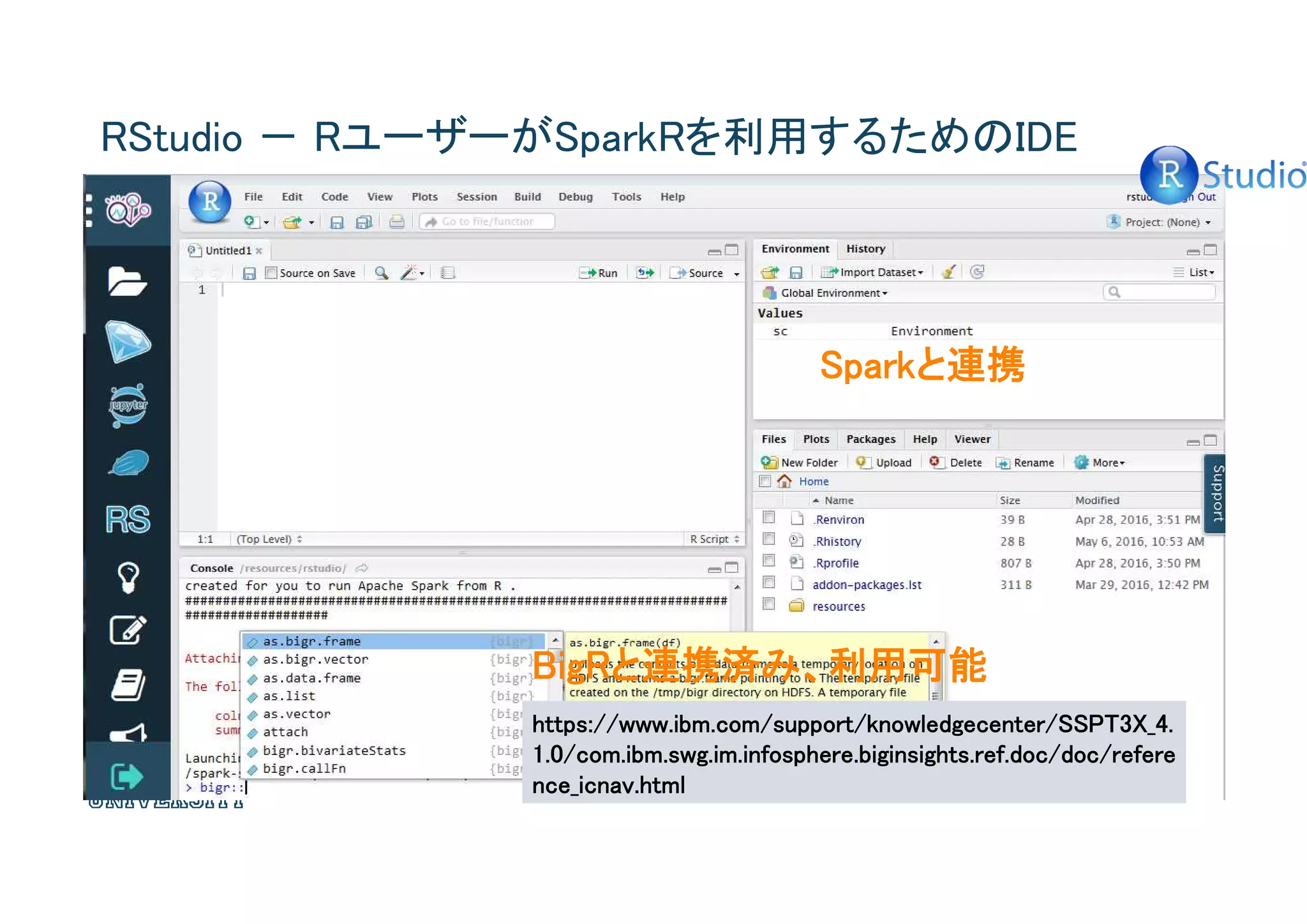Click the sign-out arrow sidebar icon
The height and width of the screenshot is (924, 1307).
point(128,776)
